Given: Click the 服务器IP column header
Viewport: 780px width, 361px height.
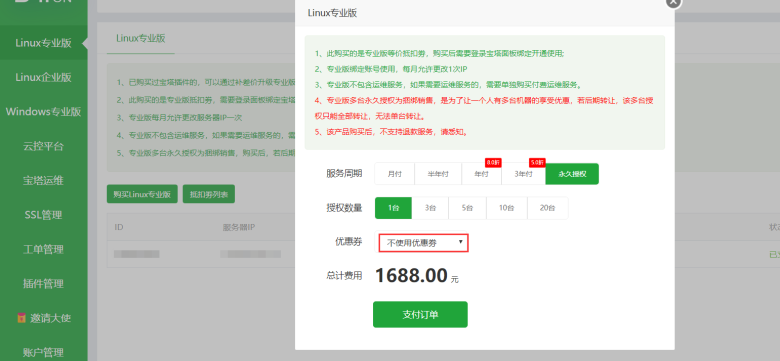Looking at the screenshot, I should [x=239, y=227].
